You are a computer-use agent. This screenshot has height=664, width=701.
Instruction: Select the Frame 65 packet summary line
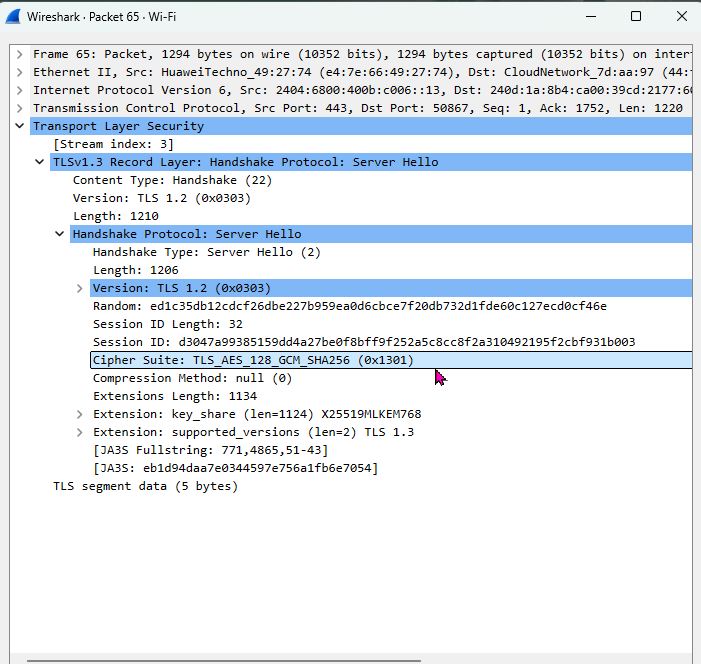click(361, 55)
